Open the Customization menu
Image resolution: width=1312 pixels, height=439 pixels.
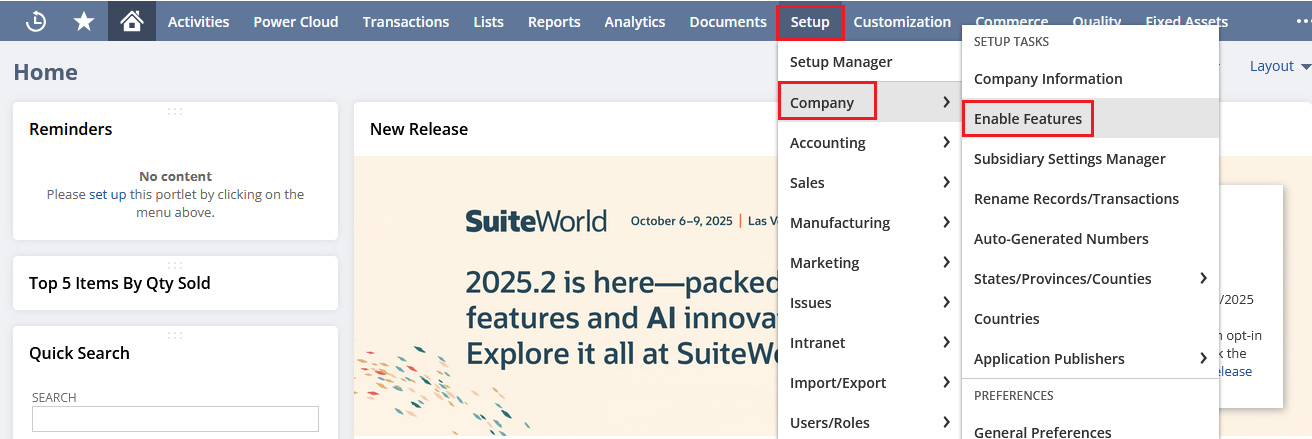[x=902, y=21]
